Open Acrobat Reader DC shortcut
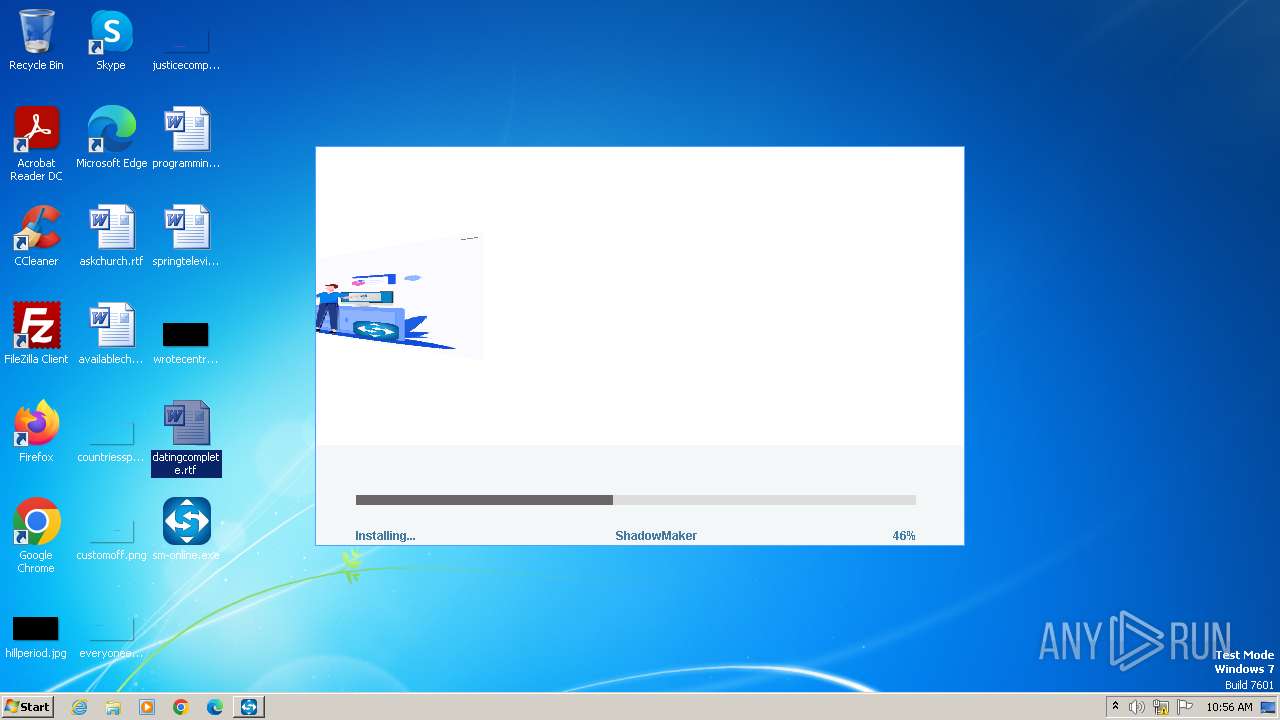 coord(36,143)
